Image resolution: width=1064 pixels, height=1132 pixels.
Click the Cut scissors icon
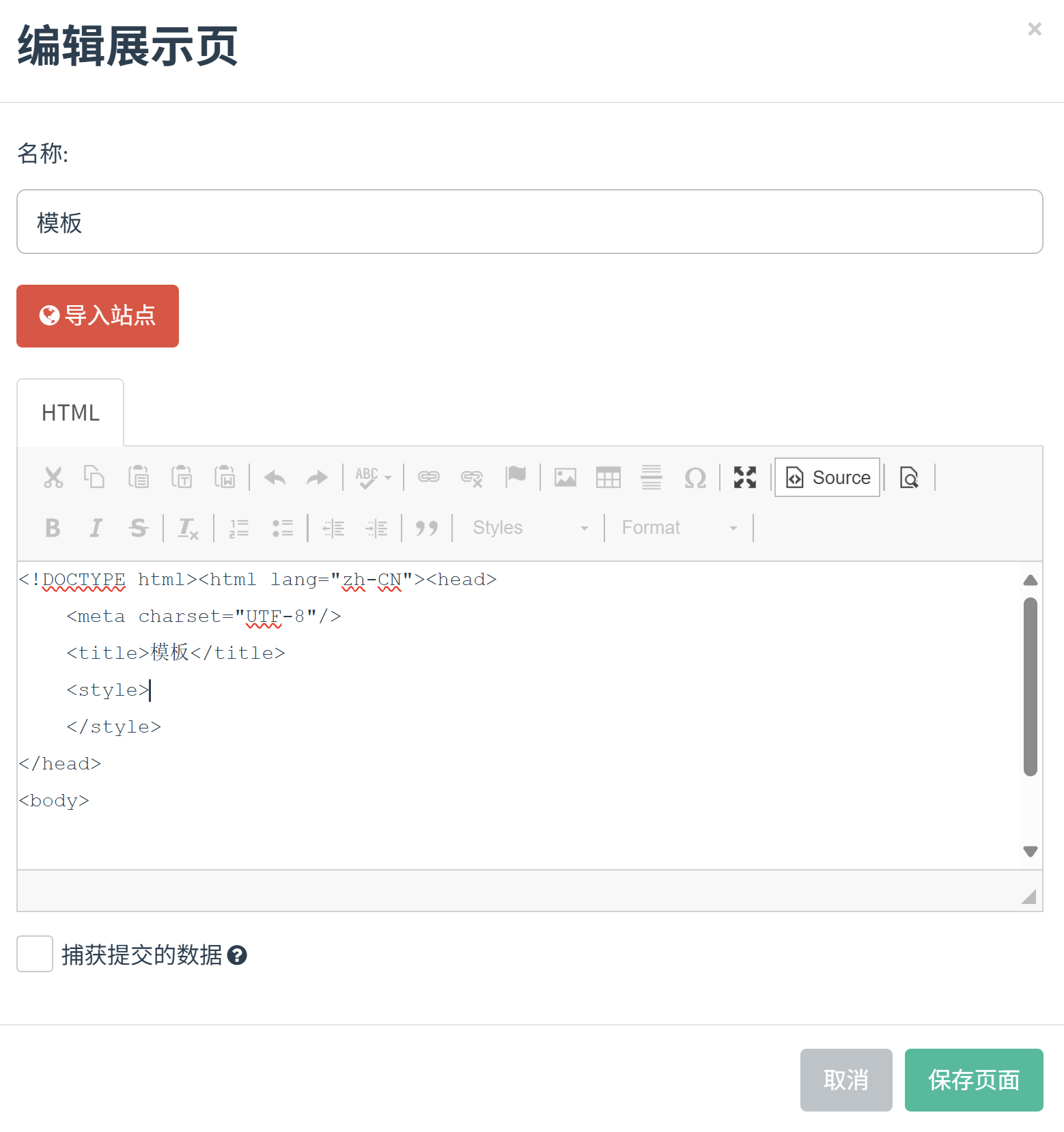coord(53,477)
